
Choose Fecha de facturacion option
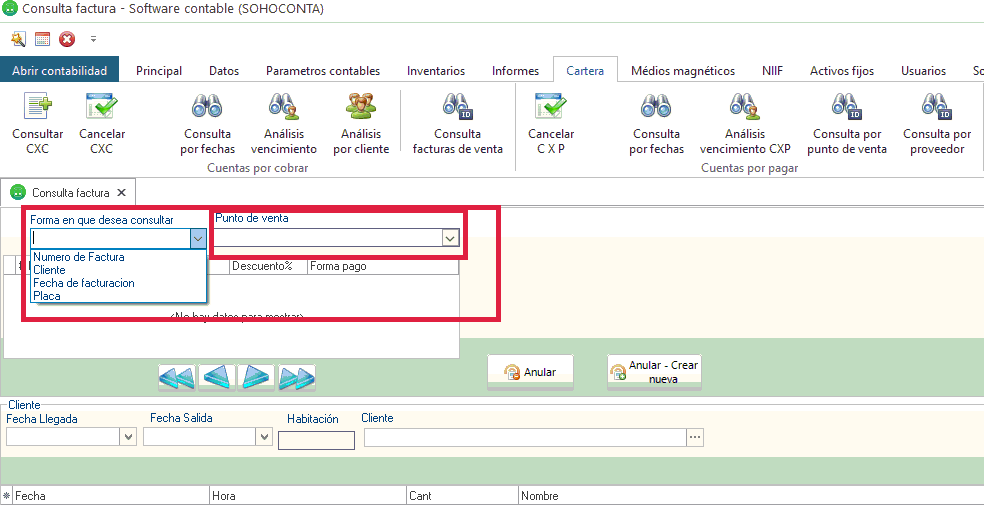tap(84, 283)
